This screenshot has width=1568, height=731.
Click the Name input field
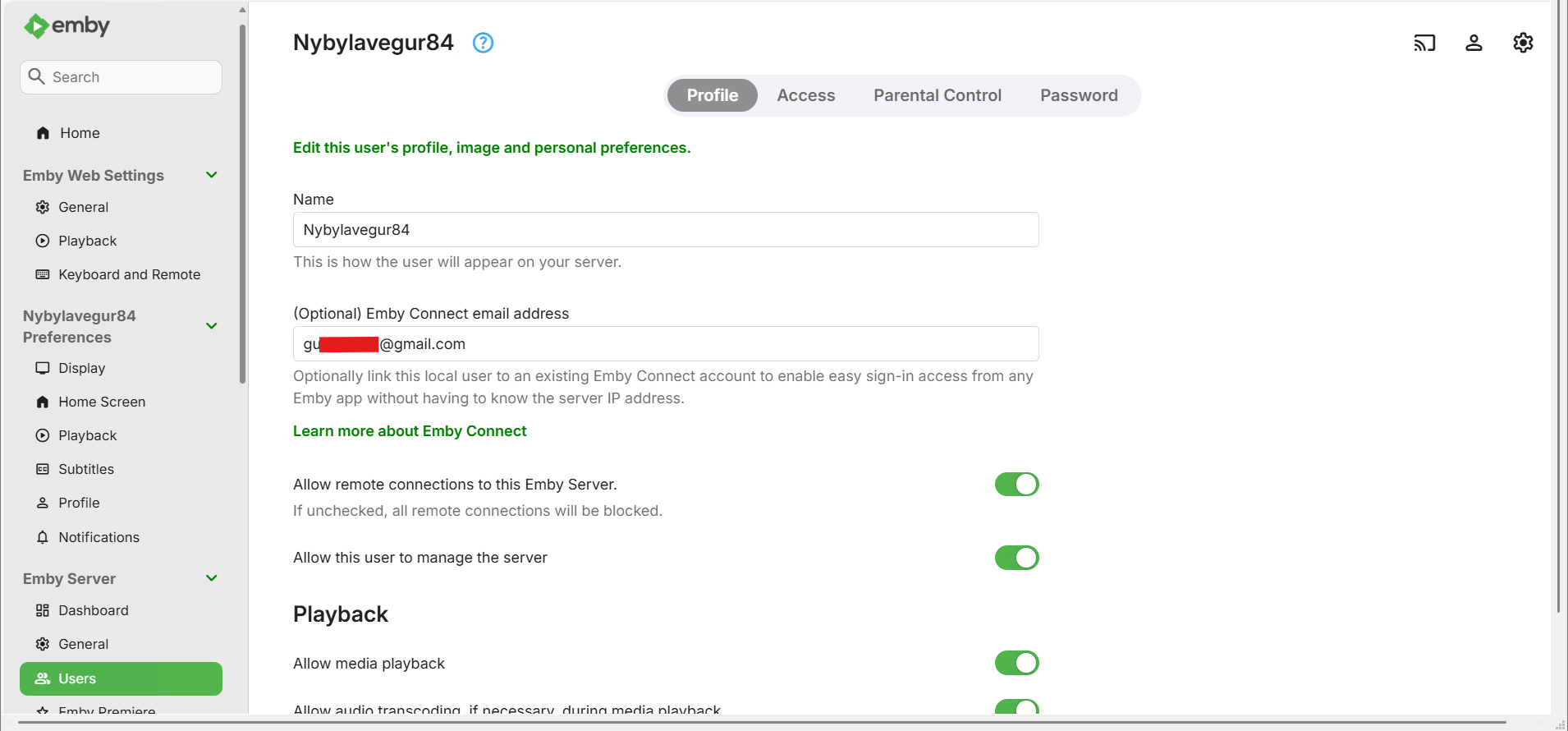pos(665,230)
